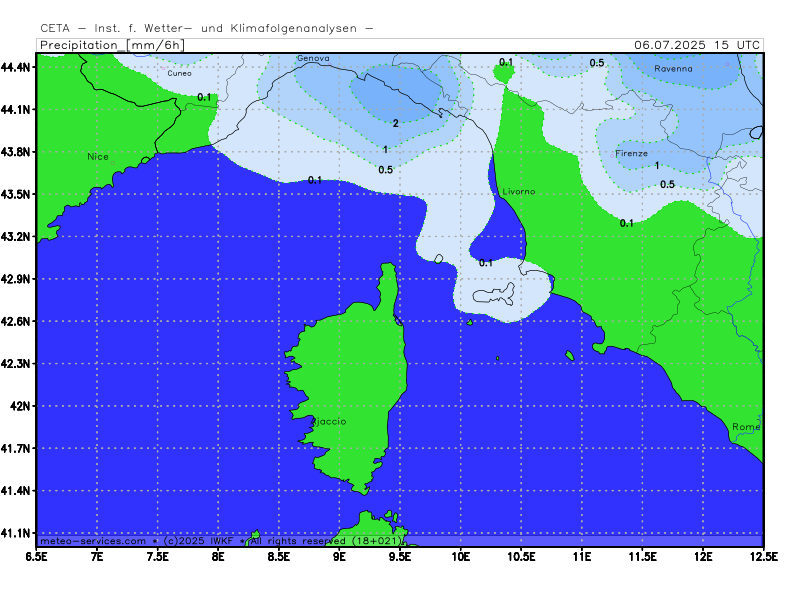Screen dimensions: 800x600
Task: Click the 8.5E longitude label
Action: (x=279, y=556)
